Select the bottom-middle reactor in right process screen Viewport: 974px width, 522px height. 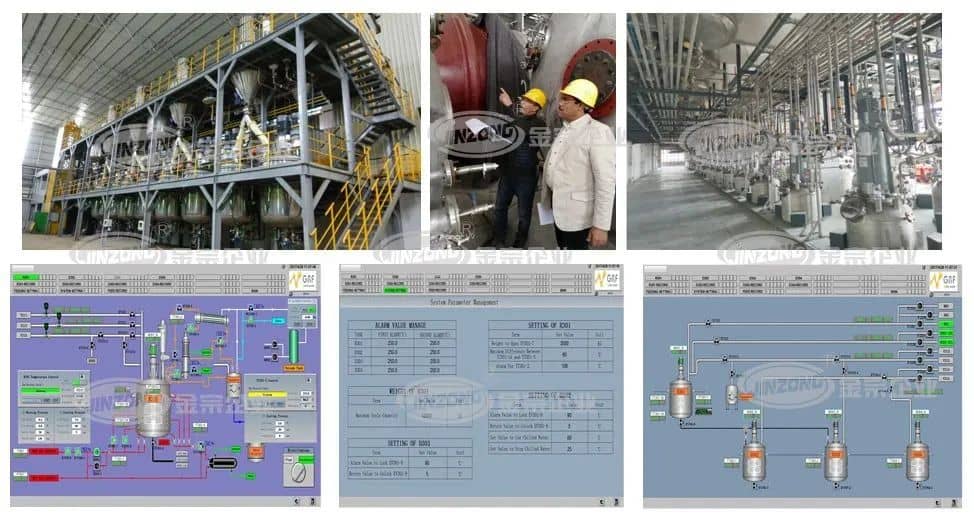(836, 459)
